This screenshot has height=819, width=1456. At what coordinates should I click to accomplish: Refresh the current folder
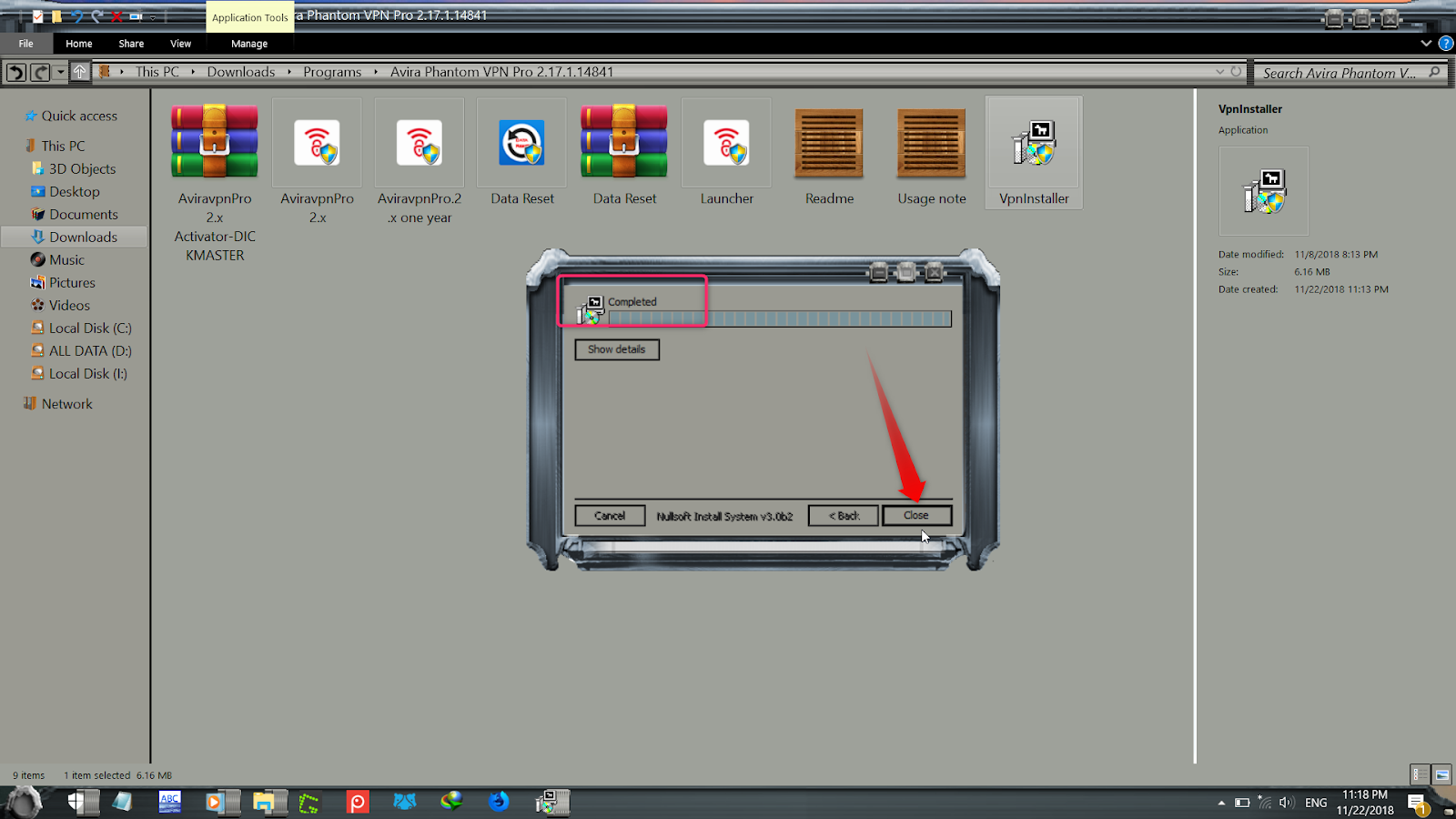pyautogui.click(x=1236, y=72)
